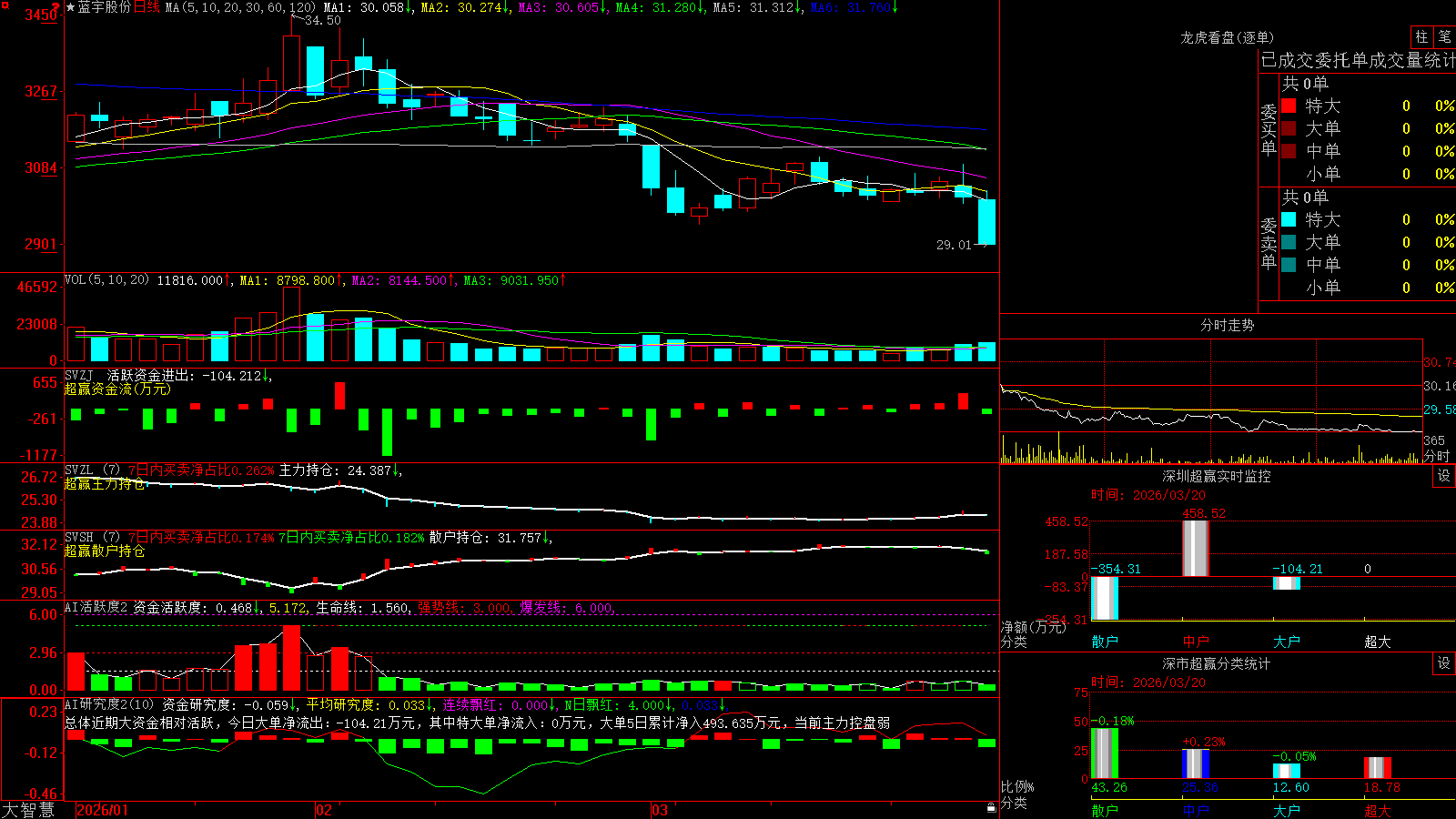Click the teal 大单 sell-order swatch

point(1289,242)
